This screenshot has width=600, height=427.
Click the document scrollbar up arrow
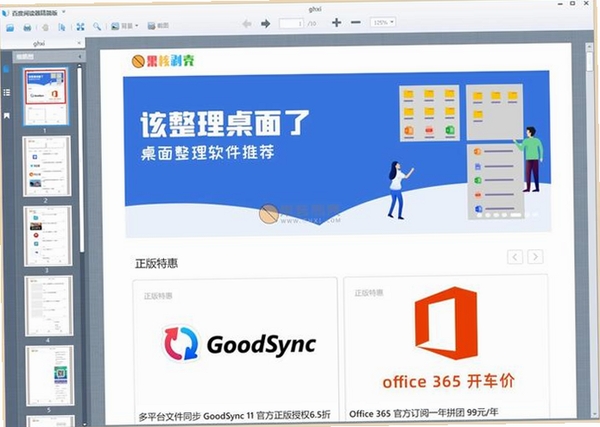[589, 46]
